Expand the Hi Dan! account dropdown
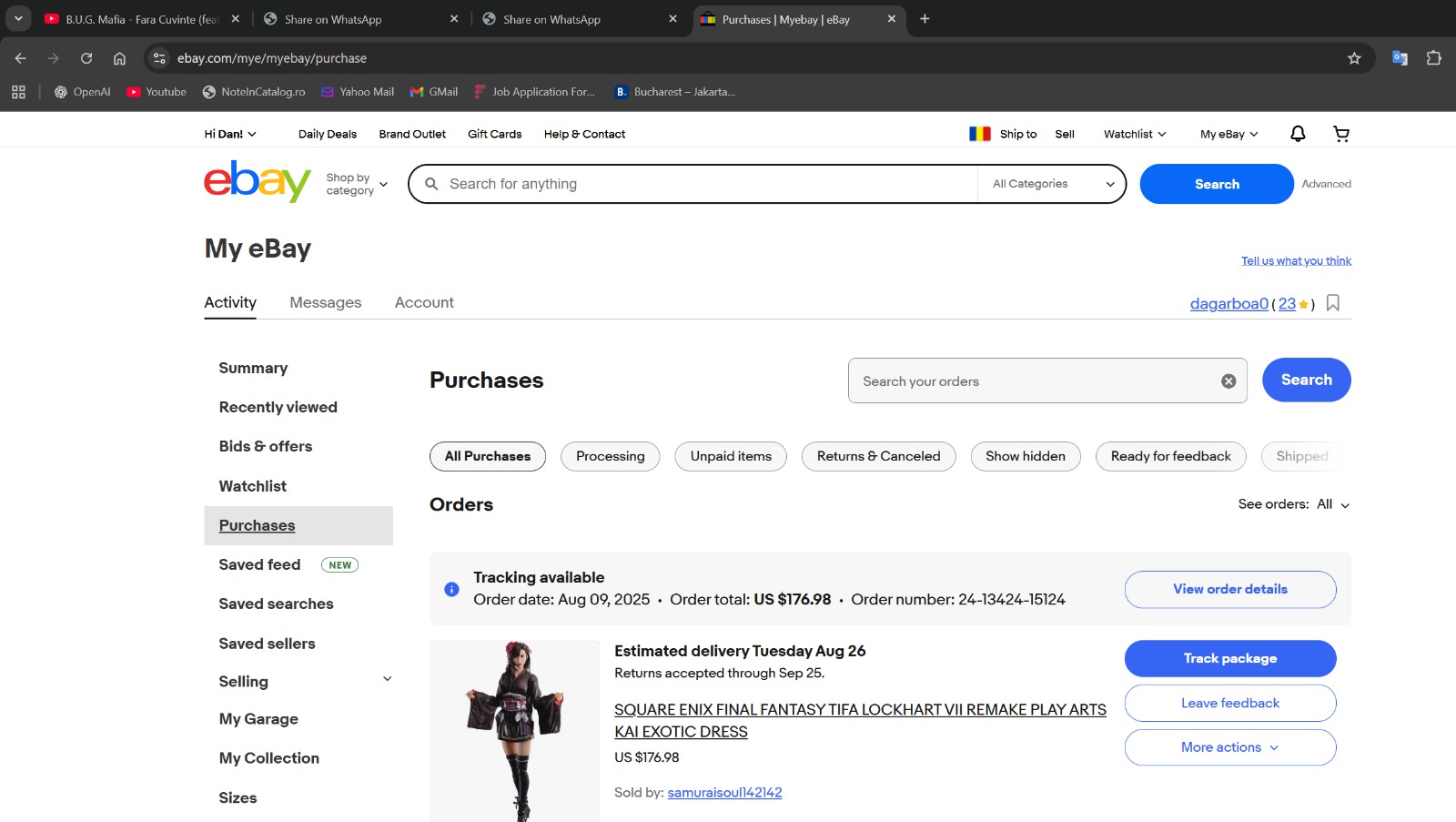The image size is (1456, 822). pos(230,134)
